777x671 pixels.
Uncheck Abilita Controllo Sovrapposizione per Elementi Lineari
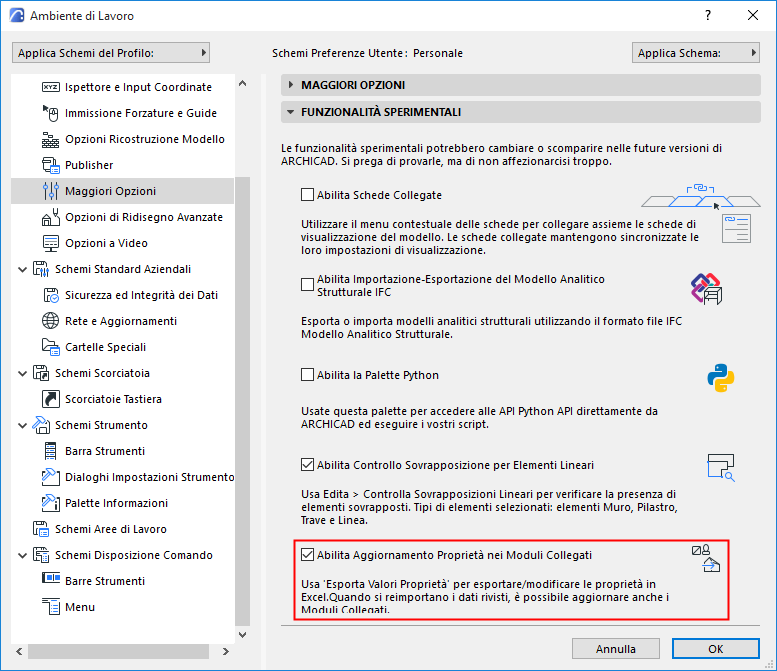tap(307, 465)
